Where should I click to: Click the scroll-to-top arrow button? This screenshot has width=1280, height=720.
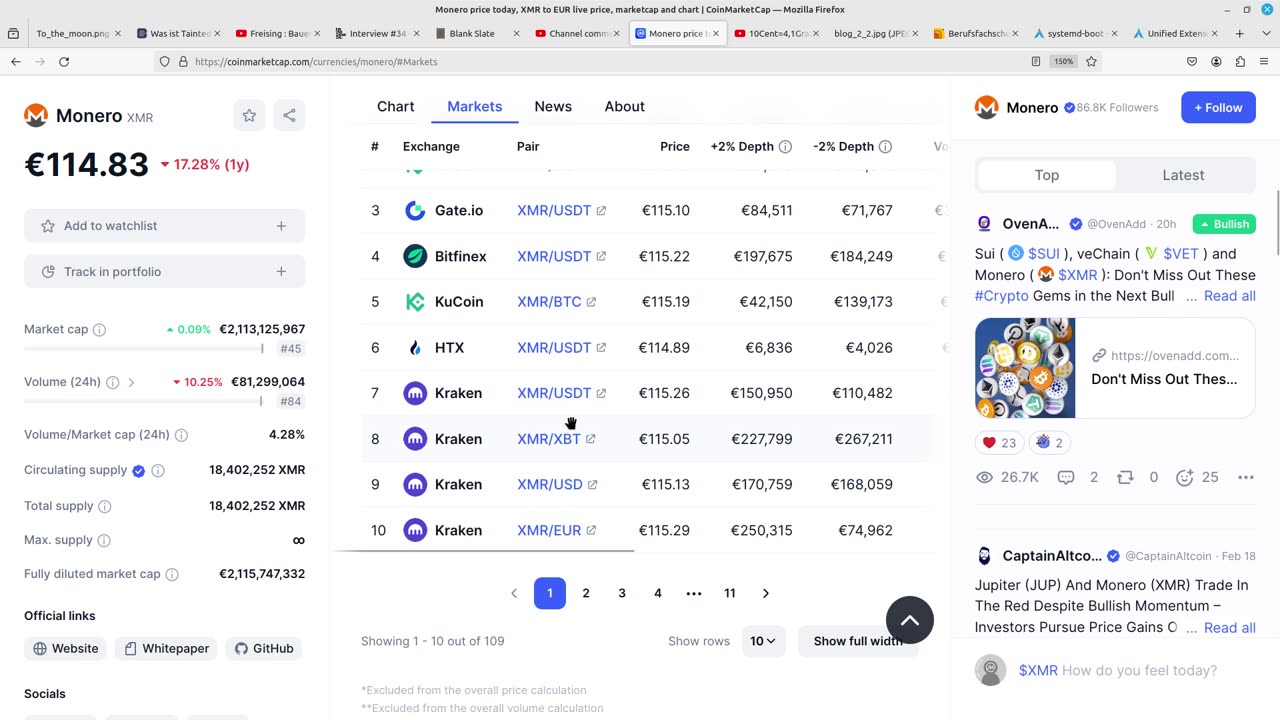pos(910,620)
